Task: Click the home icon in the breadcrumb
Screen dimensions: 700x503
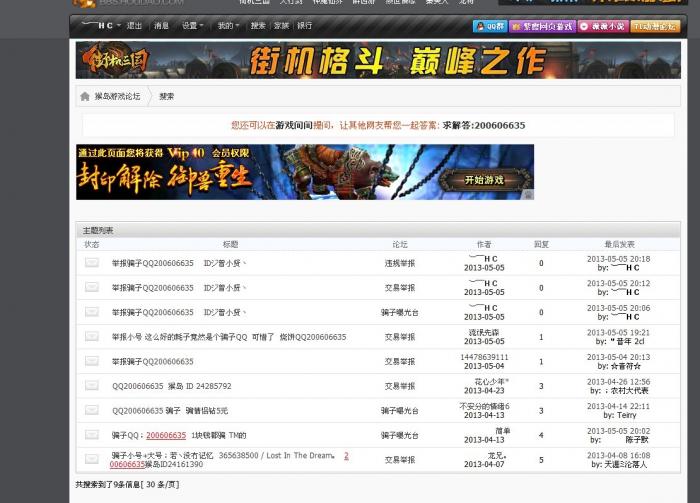Action: point(85,96)
